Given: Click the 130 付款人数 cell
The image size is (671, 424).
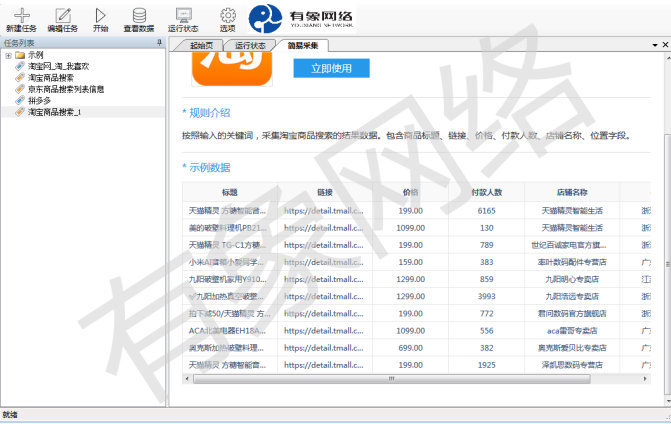Looking at the screenshot, I should click(487, 228).
